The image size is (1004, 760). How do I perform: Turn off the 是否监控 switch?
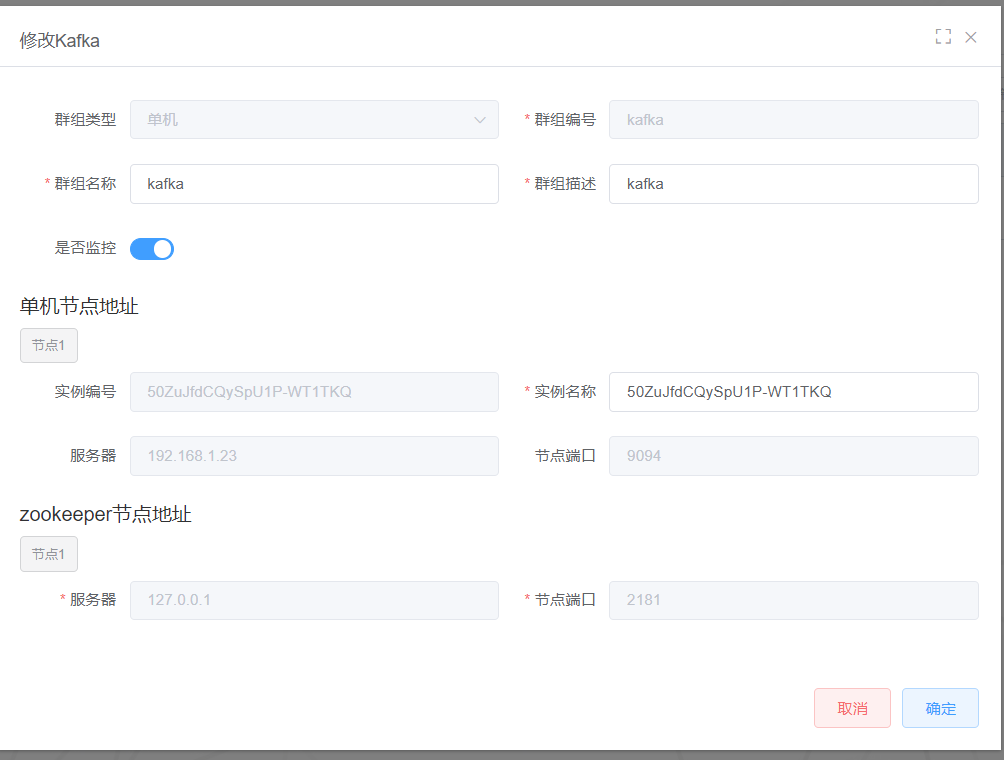pos(152,248)
